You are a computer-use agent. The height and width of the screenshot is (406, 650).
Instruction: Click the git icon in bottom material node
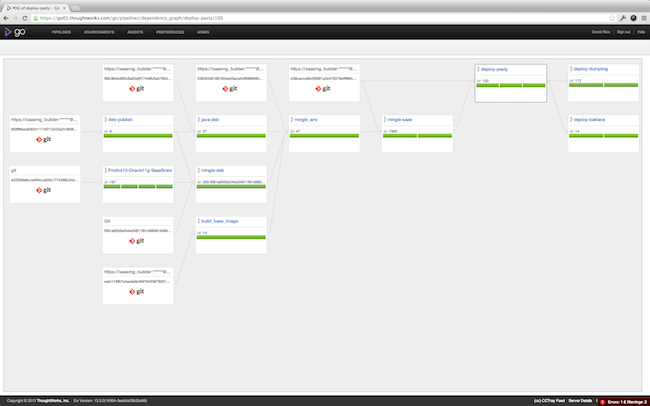[x=138, y=291]
